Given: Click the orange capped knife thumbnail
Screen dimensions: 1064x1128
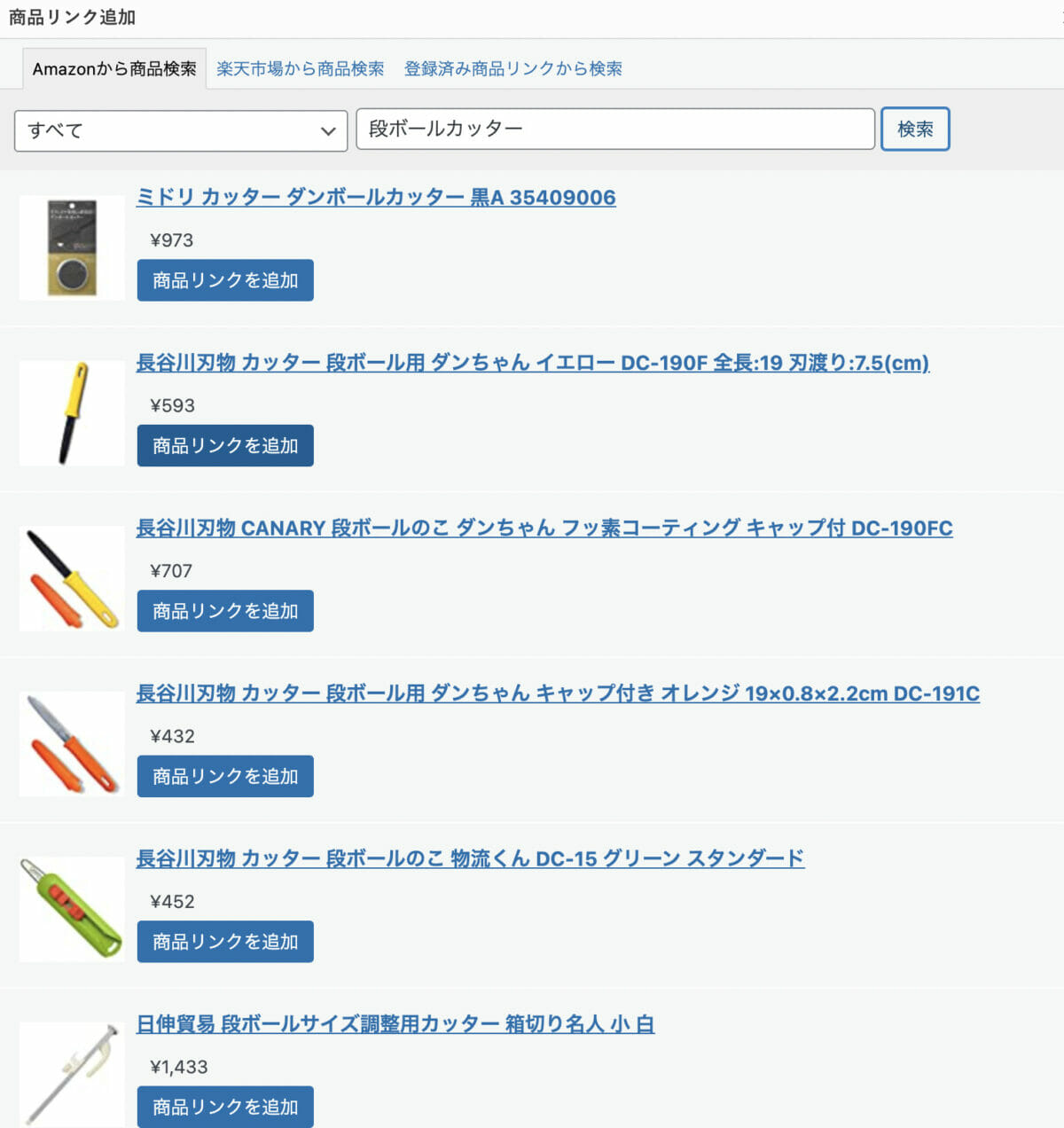Looking at the screenshot, I should point(72,743).
